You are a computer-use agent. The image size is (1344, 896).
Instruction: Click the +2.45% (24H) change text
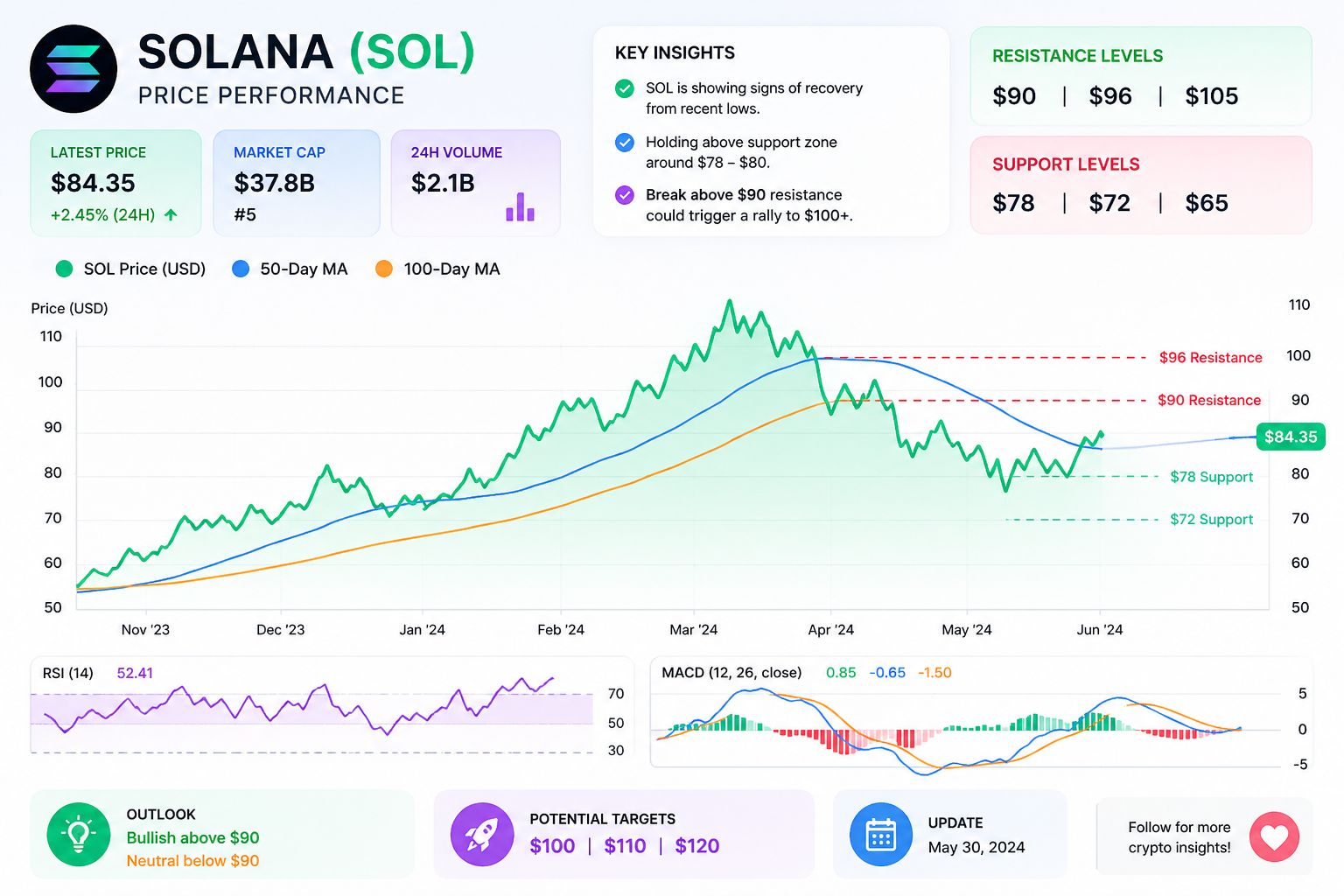click(x=102, y=214)
